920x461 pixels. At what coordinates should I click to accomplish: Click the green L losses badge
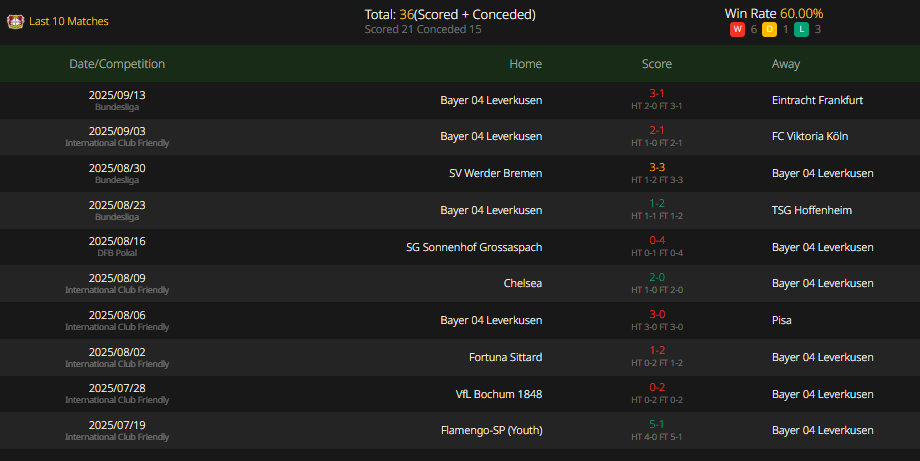point(801,29)
